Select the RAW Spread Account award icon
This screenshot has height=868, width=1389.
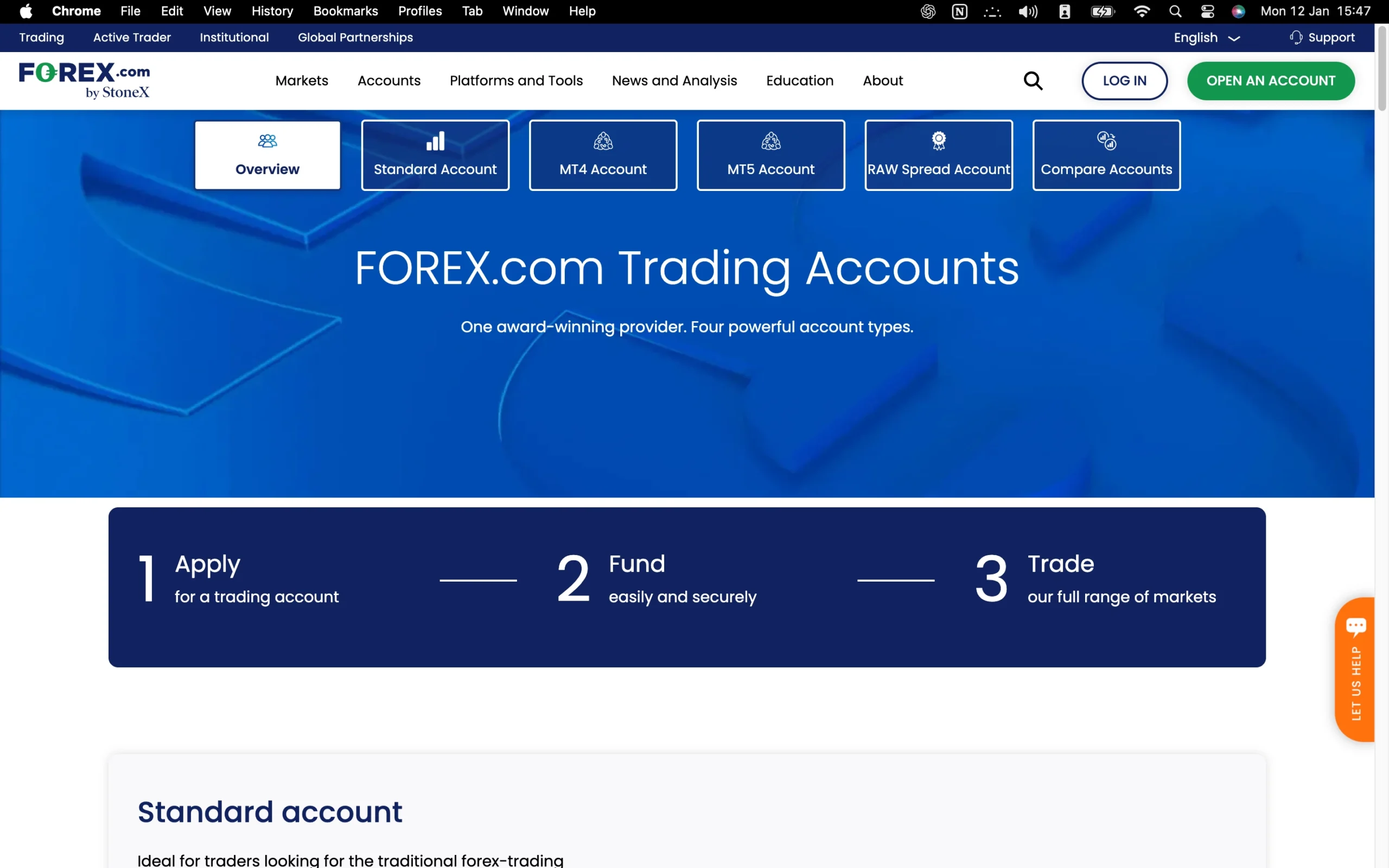[938, 140]
